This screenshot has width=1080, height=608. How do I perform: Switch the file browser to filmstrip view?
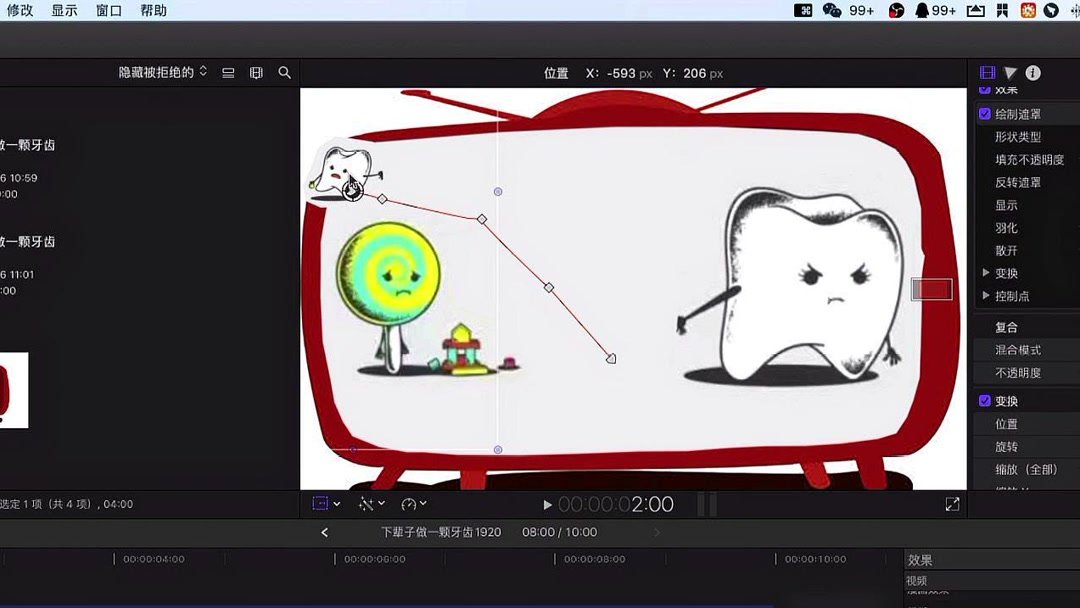pos(255,72)
